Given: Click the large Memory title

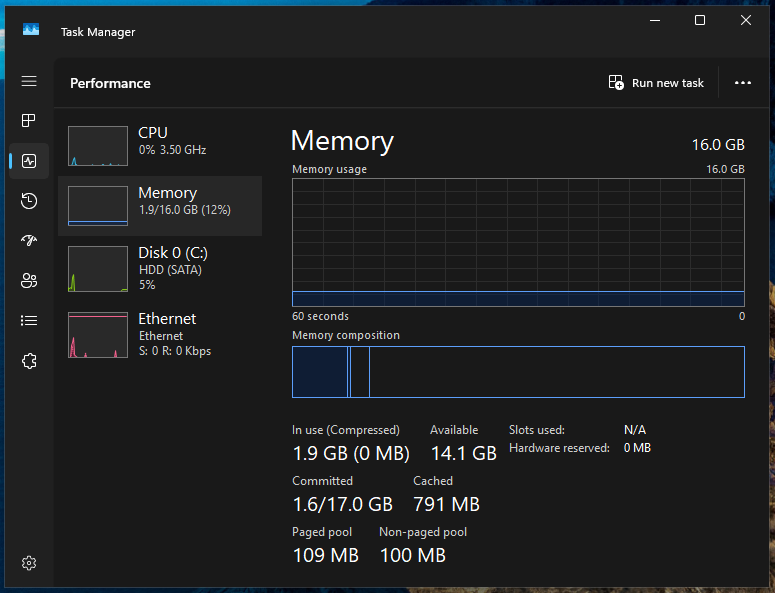Looking at the screenshot, I should (x=342, y=141).
